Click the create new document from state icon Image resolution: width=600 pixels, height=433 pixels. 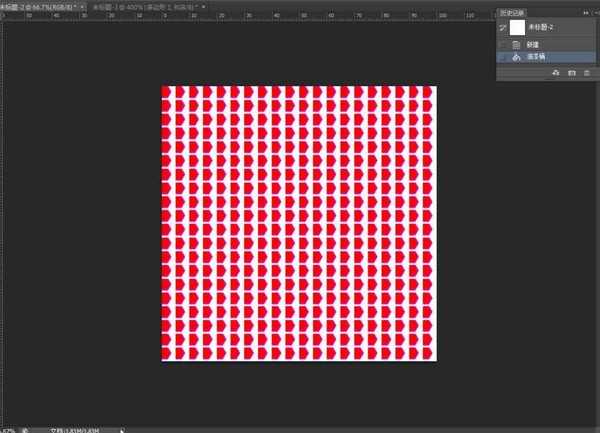(555, 73)
